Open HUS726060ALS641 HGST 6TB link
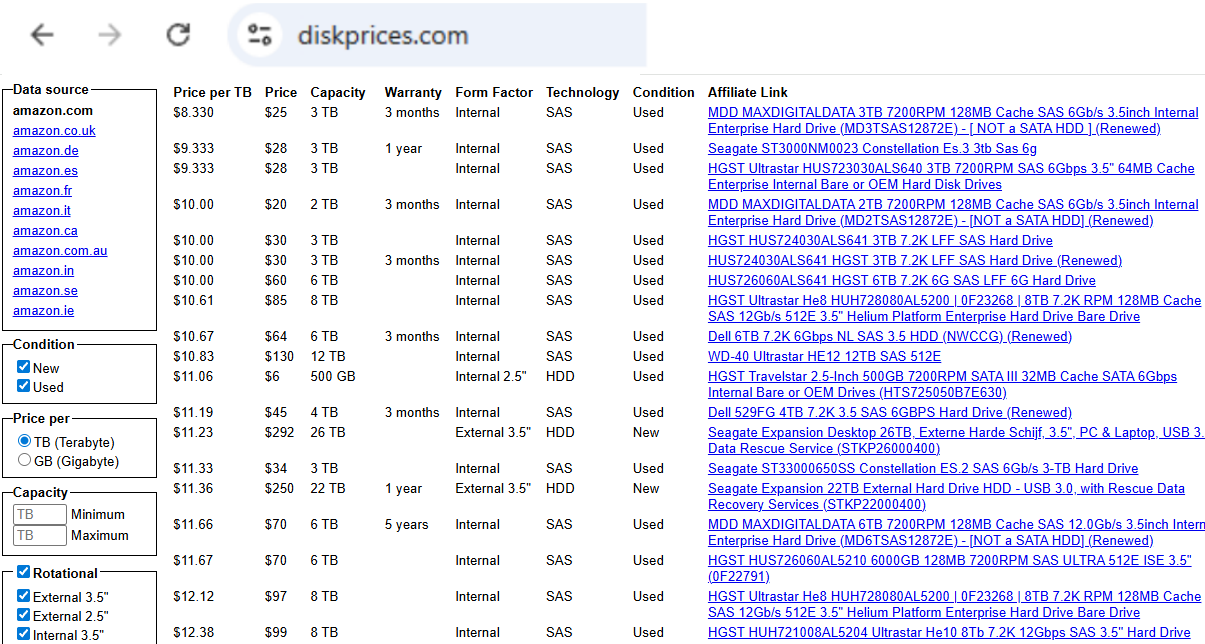 pyautogui.click(x=902, y=280)
